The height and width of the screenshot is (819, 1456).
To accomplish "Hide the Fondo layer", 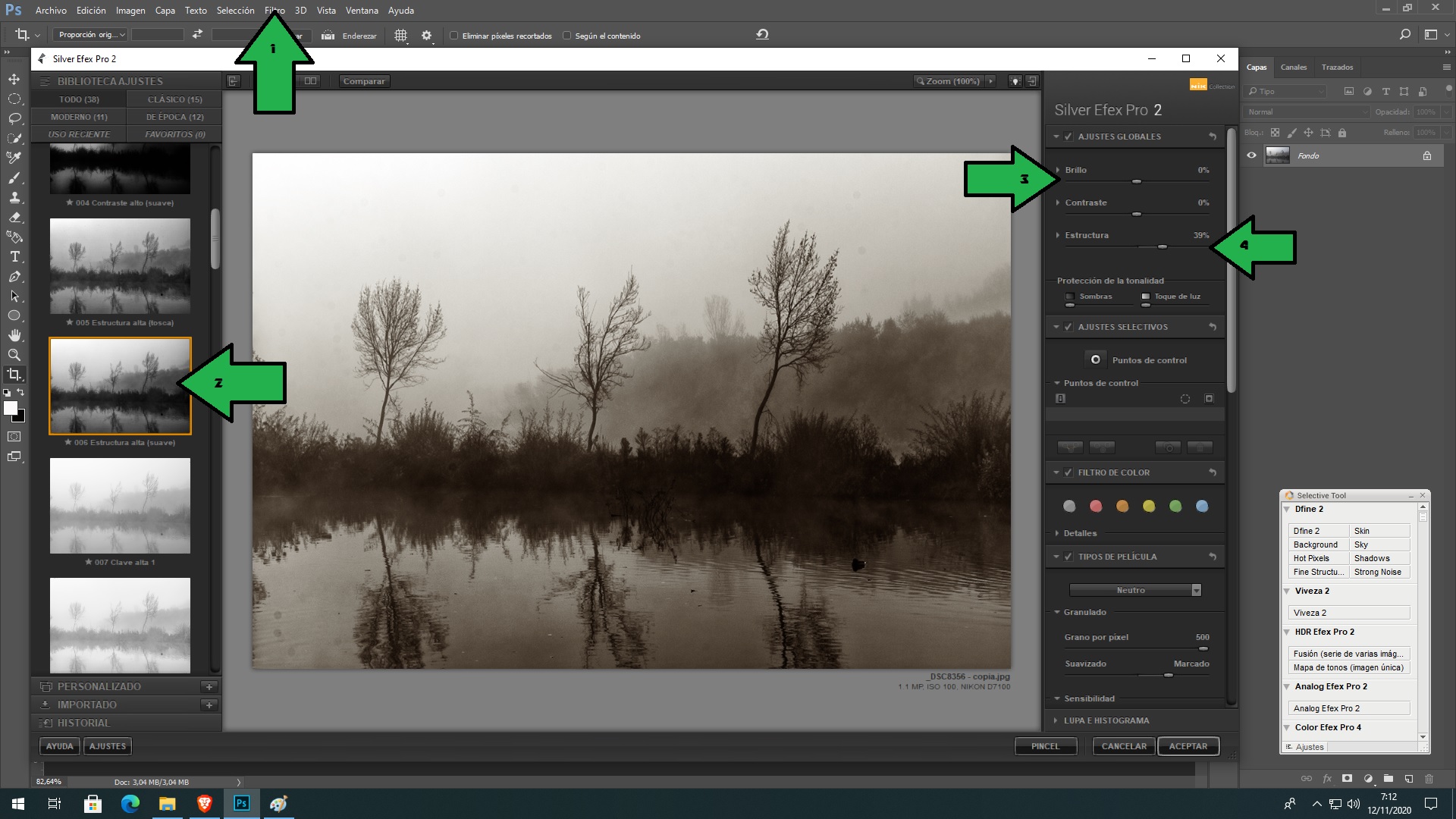I will [x=1251, y=155].
